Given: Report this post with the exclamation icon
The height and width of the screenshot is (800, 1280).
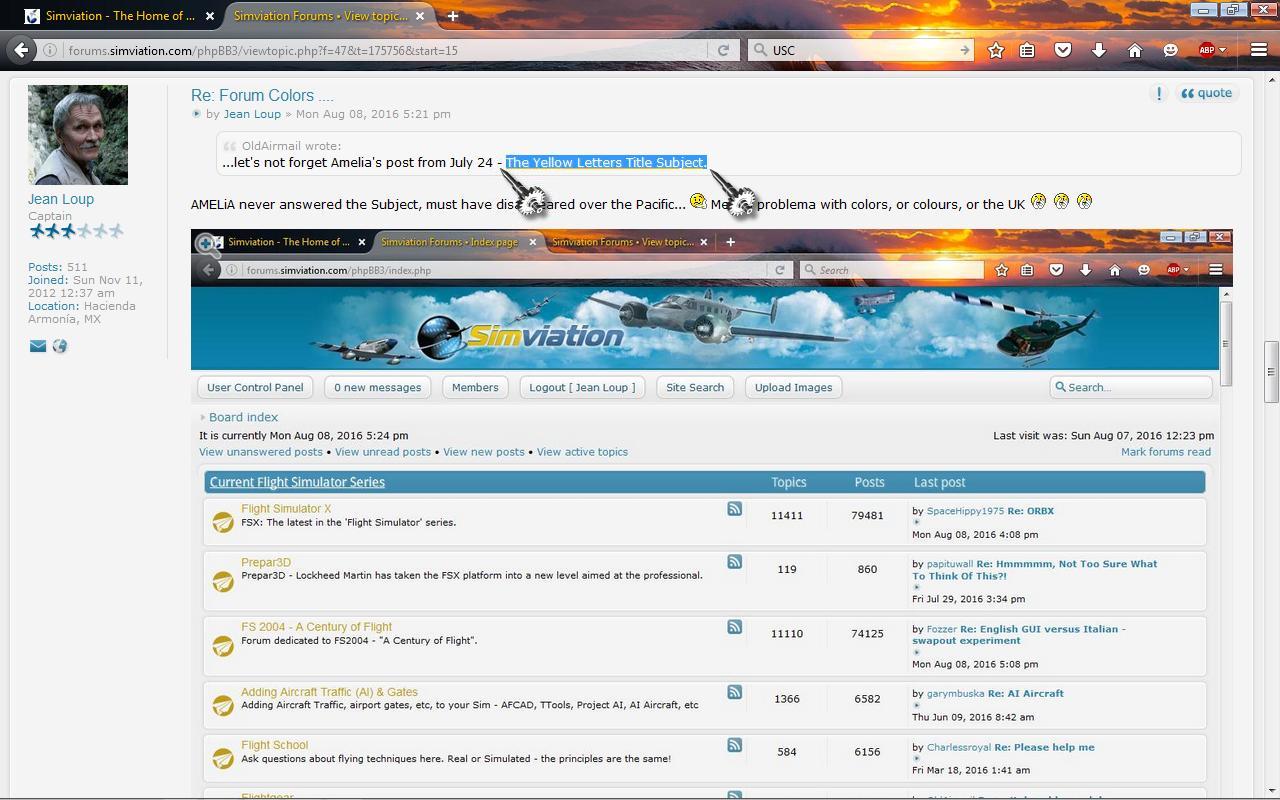Looking at the screenshot, I should pyautogui.click(x=1159, y=93).
